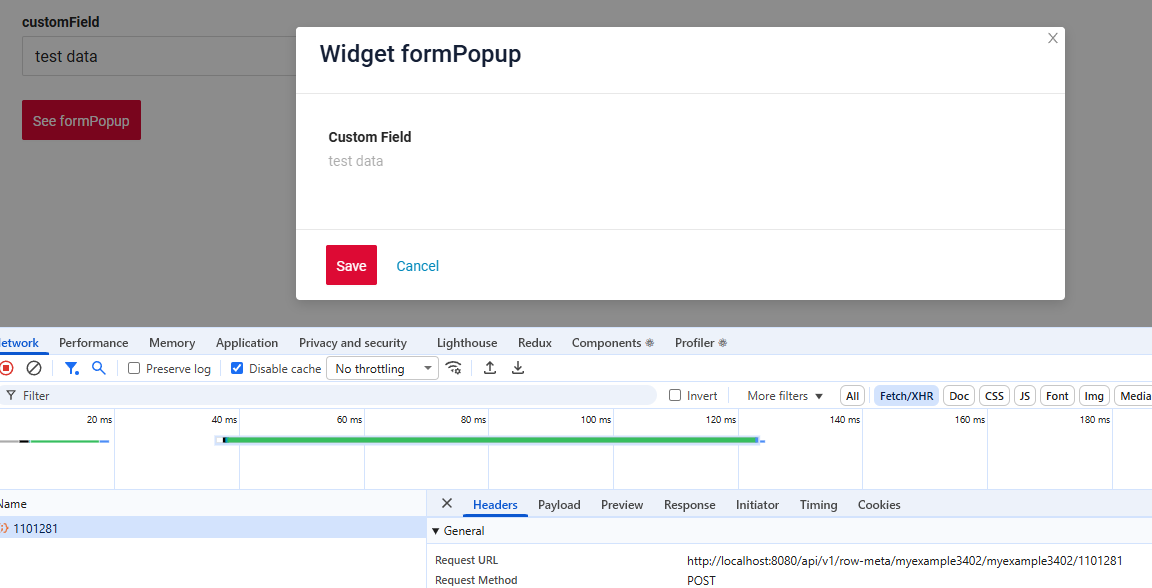This screenshot has width=1152, height=588.
Task: Open network search panel
Action: point(98,368)
